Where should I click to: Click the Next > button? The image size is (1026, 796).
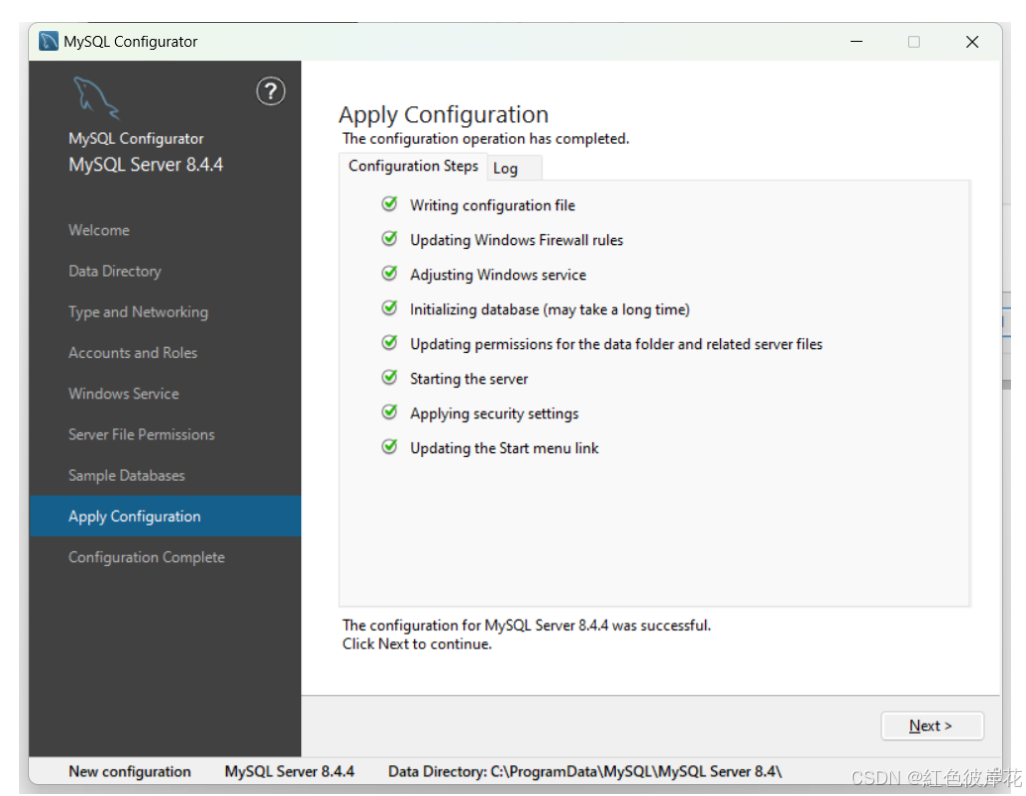click(931, 726)
